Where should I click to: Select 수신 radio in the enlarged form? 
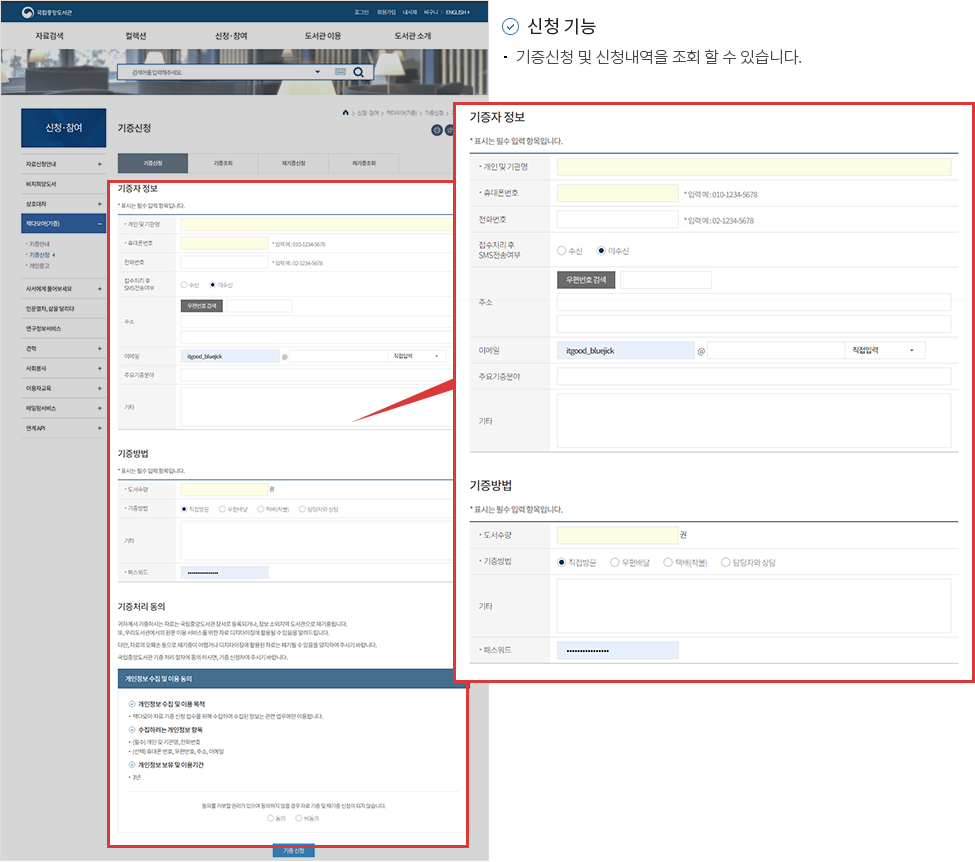pos(562,250)
